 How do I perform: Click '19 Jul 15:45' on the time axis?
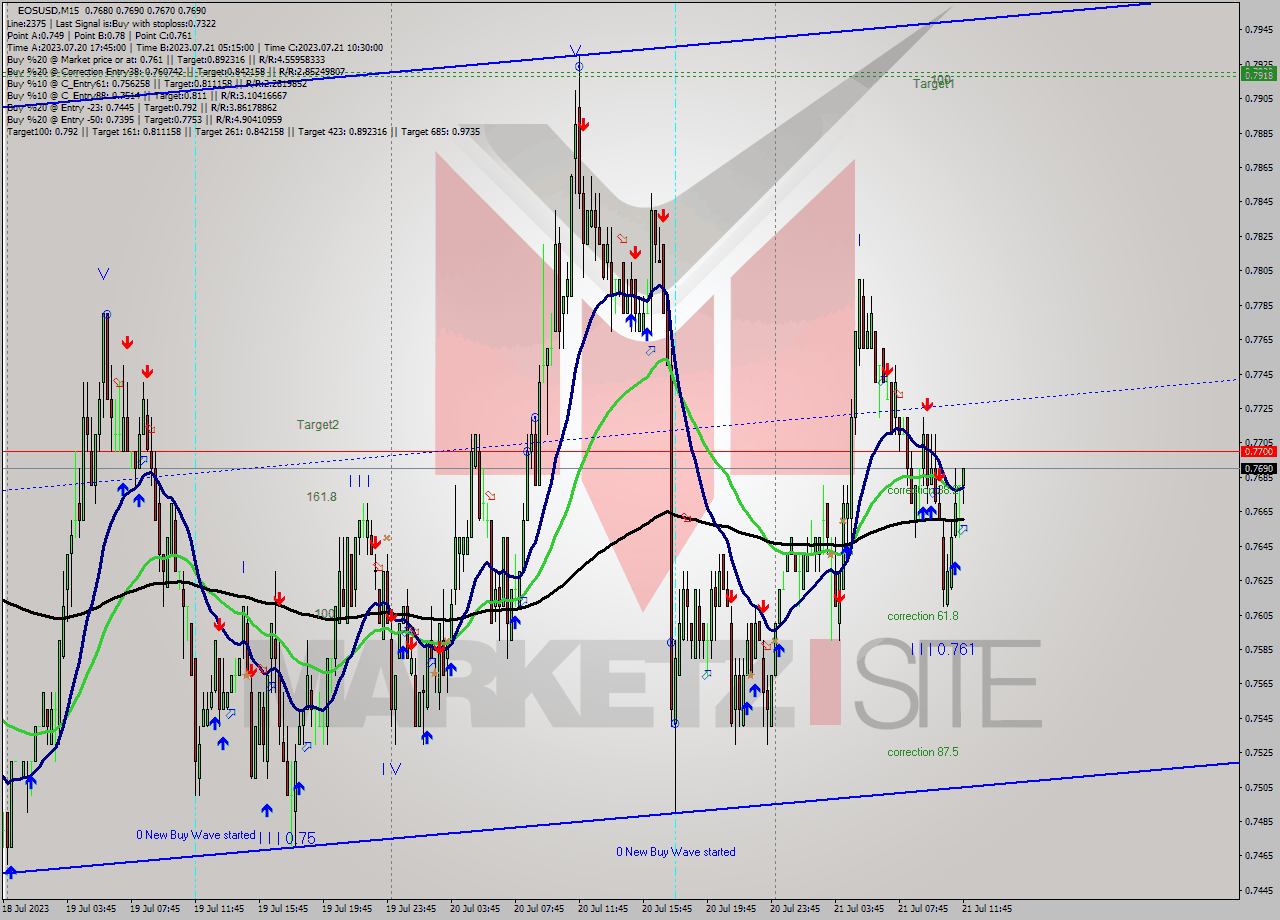283,909
